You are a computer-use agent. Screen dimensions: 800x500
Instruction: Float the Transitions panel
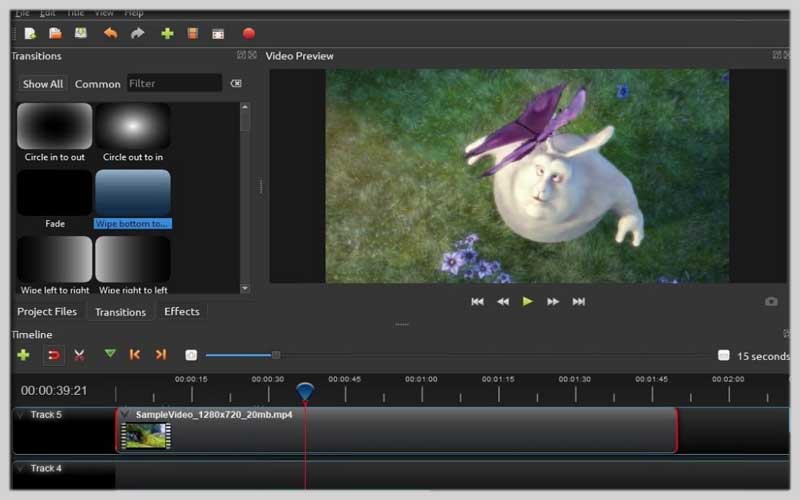[241, 55]
